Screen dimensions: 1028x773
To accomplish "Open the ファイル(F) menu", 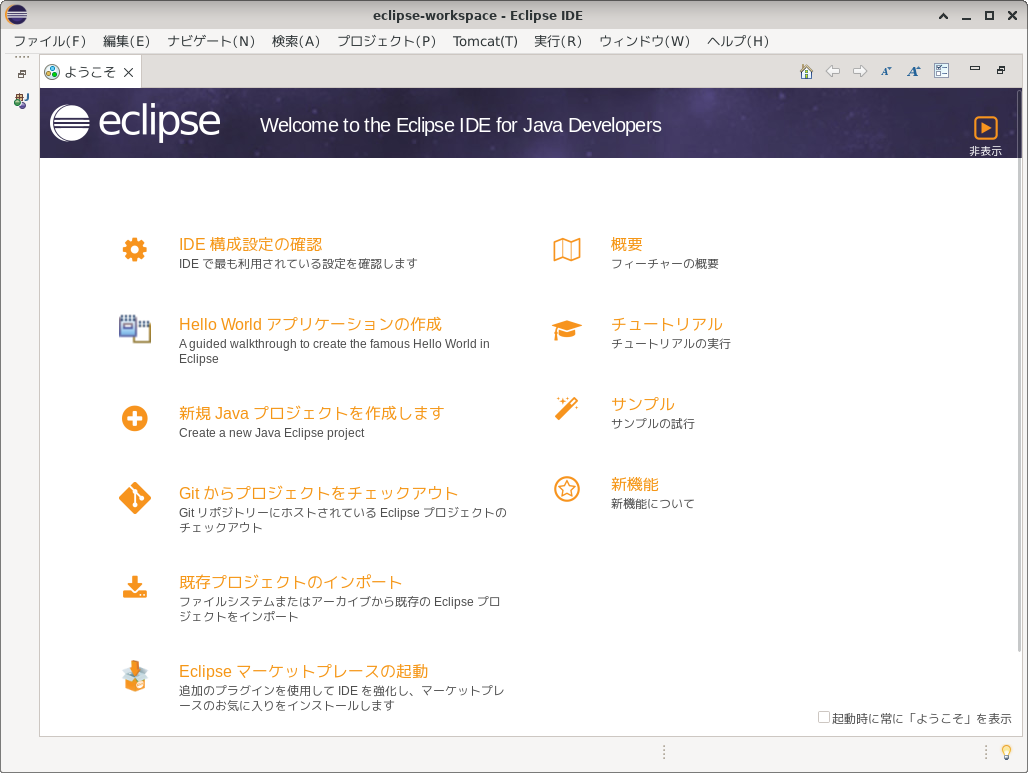I will [50, 41].
